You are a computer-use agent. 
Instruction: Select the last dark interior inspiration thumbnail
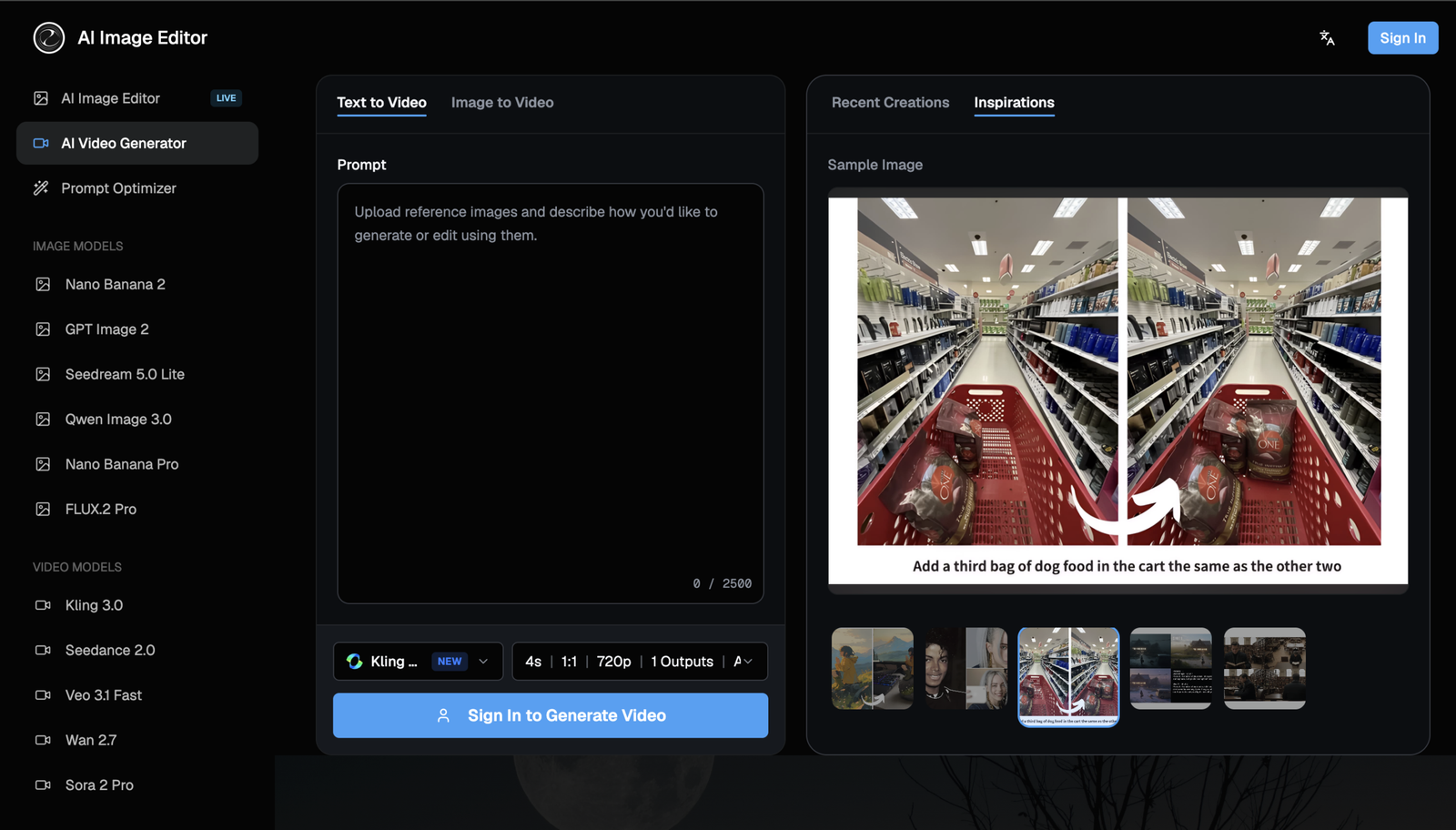click(x=1265, y=668)
